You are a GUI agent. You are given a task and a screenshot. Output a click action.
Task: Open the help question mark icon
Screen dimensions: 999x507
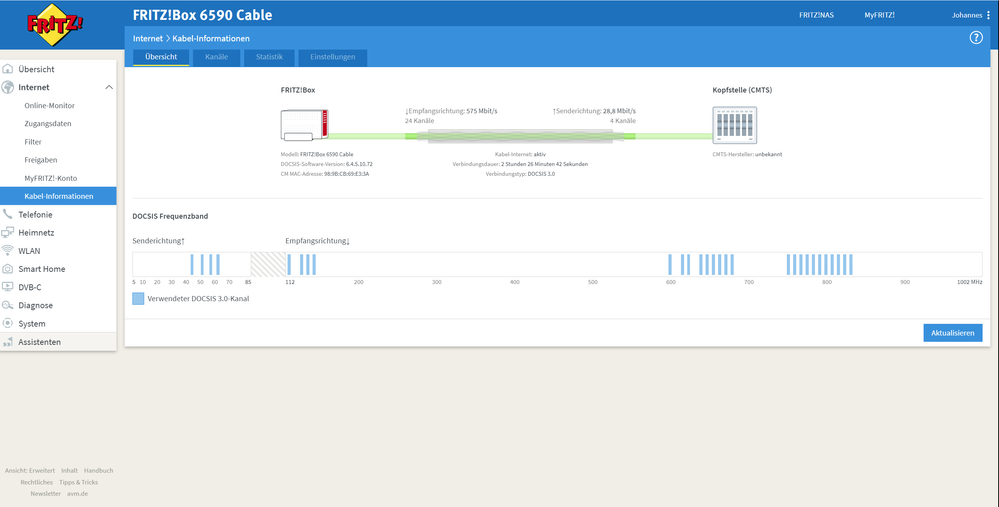(x=975, y=38)
